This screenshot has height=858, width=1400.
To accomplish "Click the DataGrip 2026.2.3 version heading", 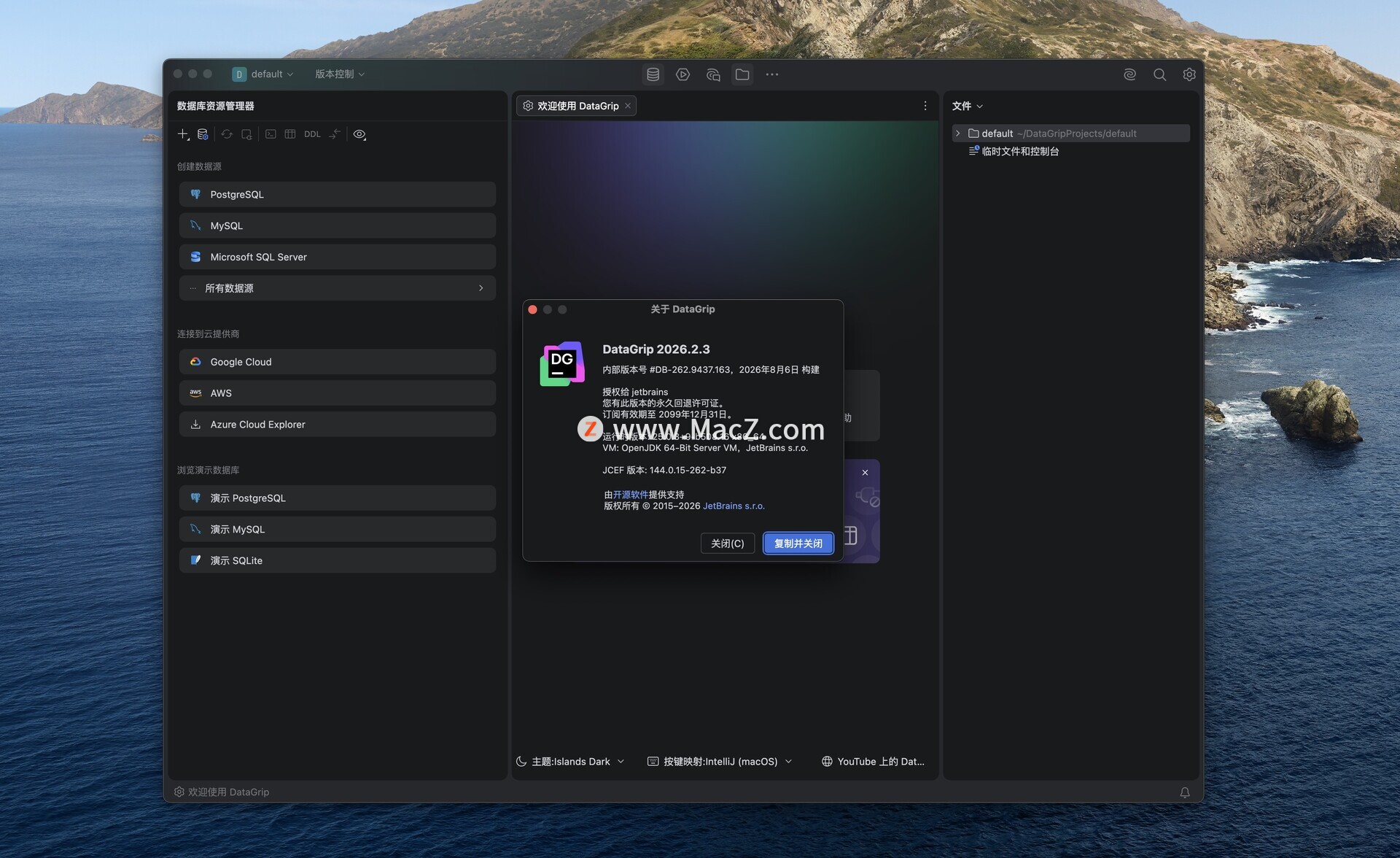I will [656, 349].
